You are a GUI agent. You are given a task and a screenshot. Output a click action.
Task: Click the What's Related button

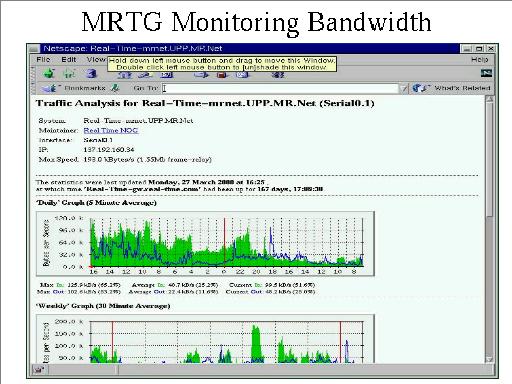click(451, 88)
